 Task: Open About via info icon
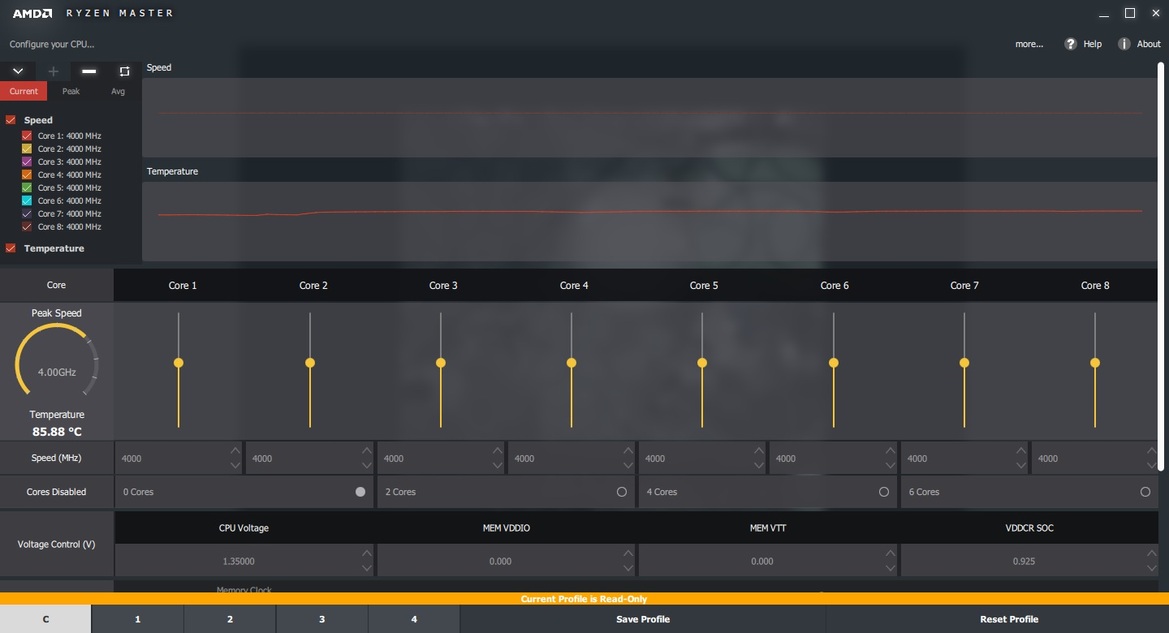pyautogui.click(x=1124, y=44)
